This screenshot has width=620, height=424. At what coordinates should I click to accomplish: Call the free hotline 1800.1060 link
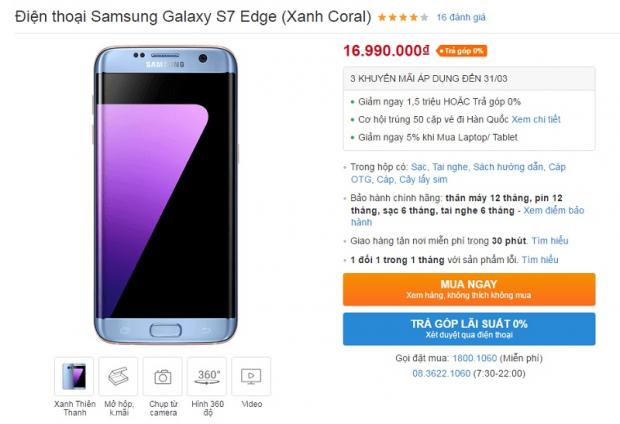point(475,359)
